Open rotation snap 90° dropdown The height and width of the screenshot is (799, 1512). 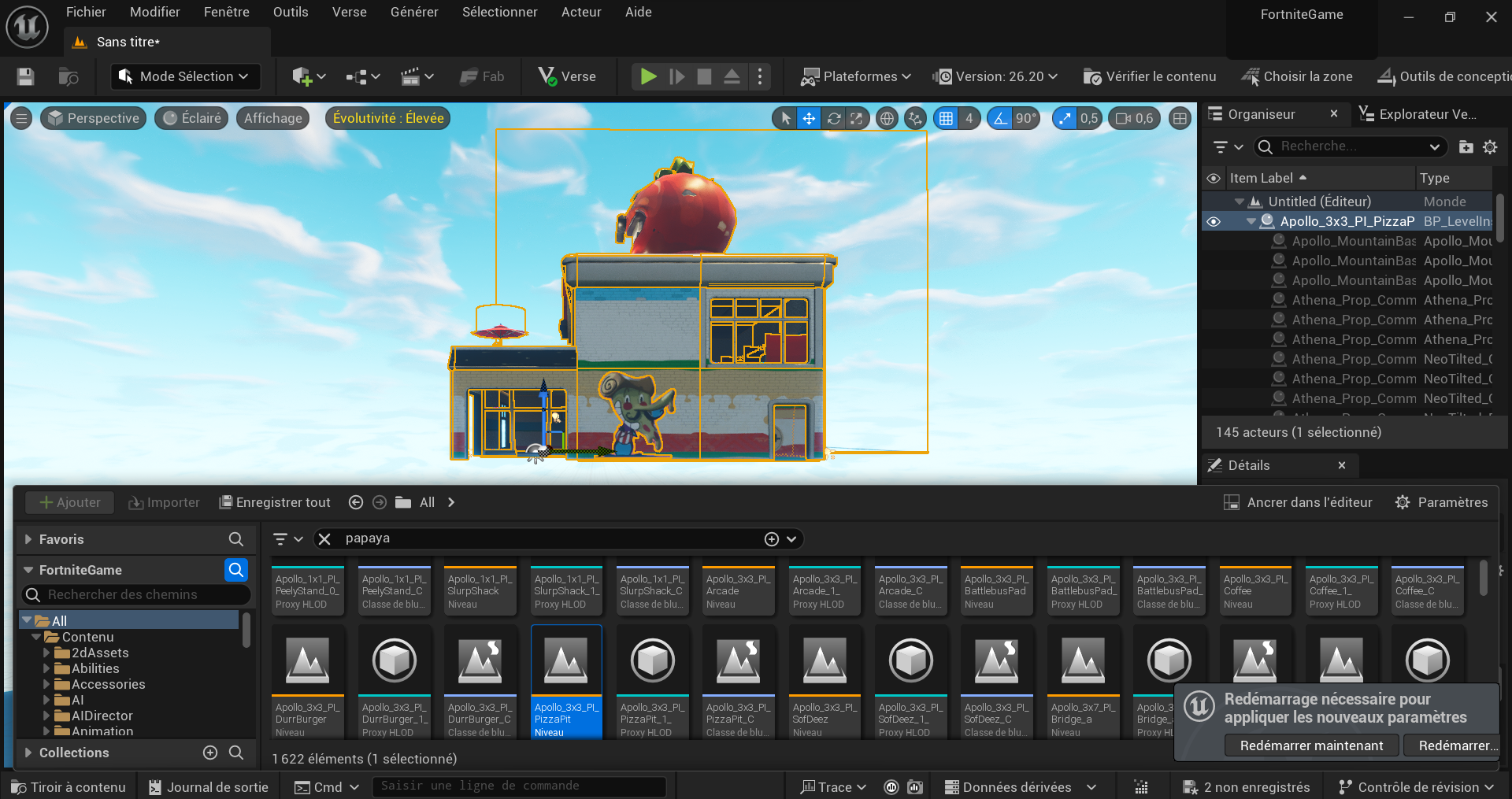[x=1026, y=118]
